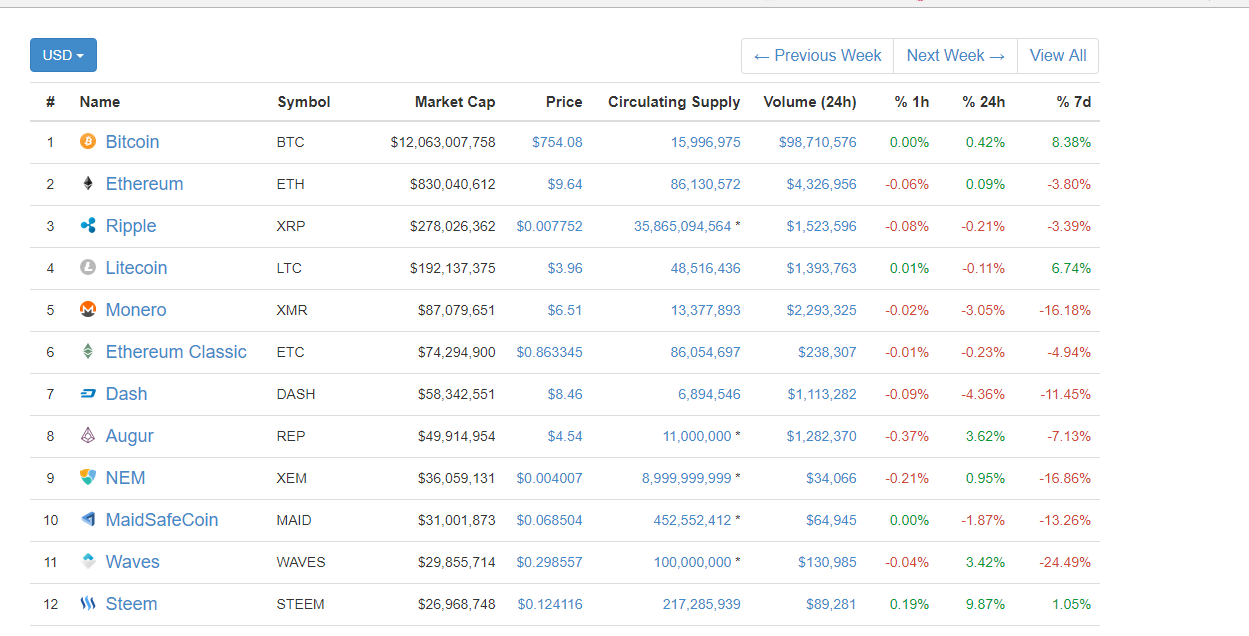Click Monero 7d change -16.18%
This screenshot has width=1249, height=636.
click(1064, 310)
